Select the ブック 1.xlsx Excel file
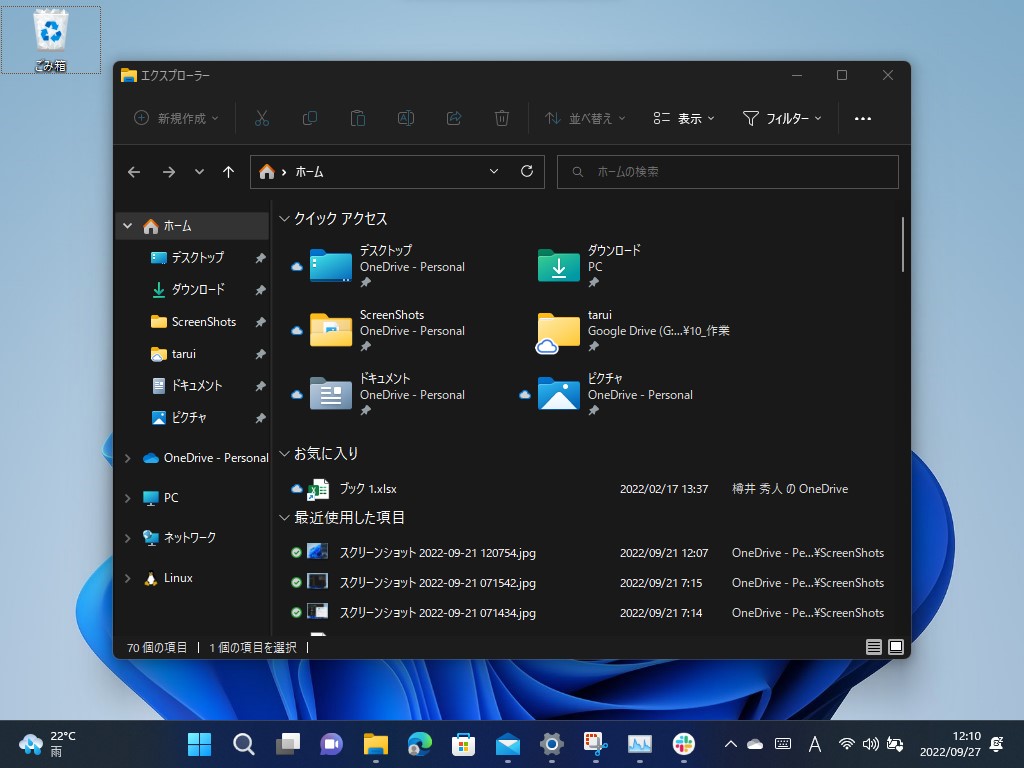1024x768 pixels. (368, 488)
